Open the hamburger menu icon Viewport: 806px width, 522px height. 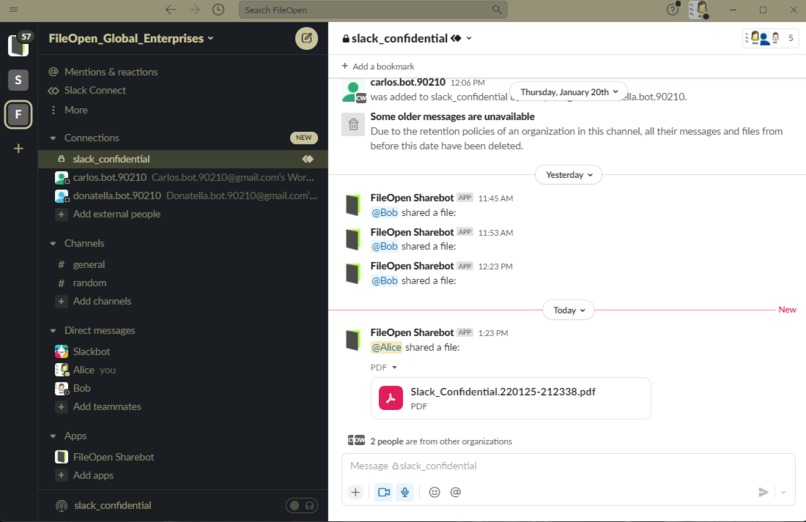14,9
